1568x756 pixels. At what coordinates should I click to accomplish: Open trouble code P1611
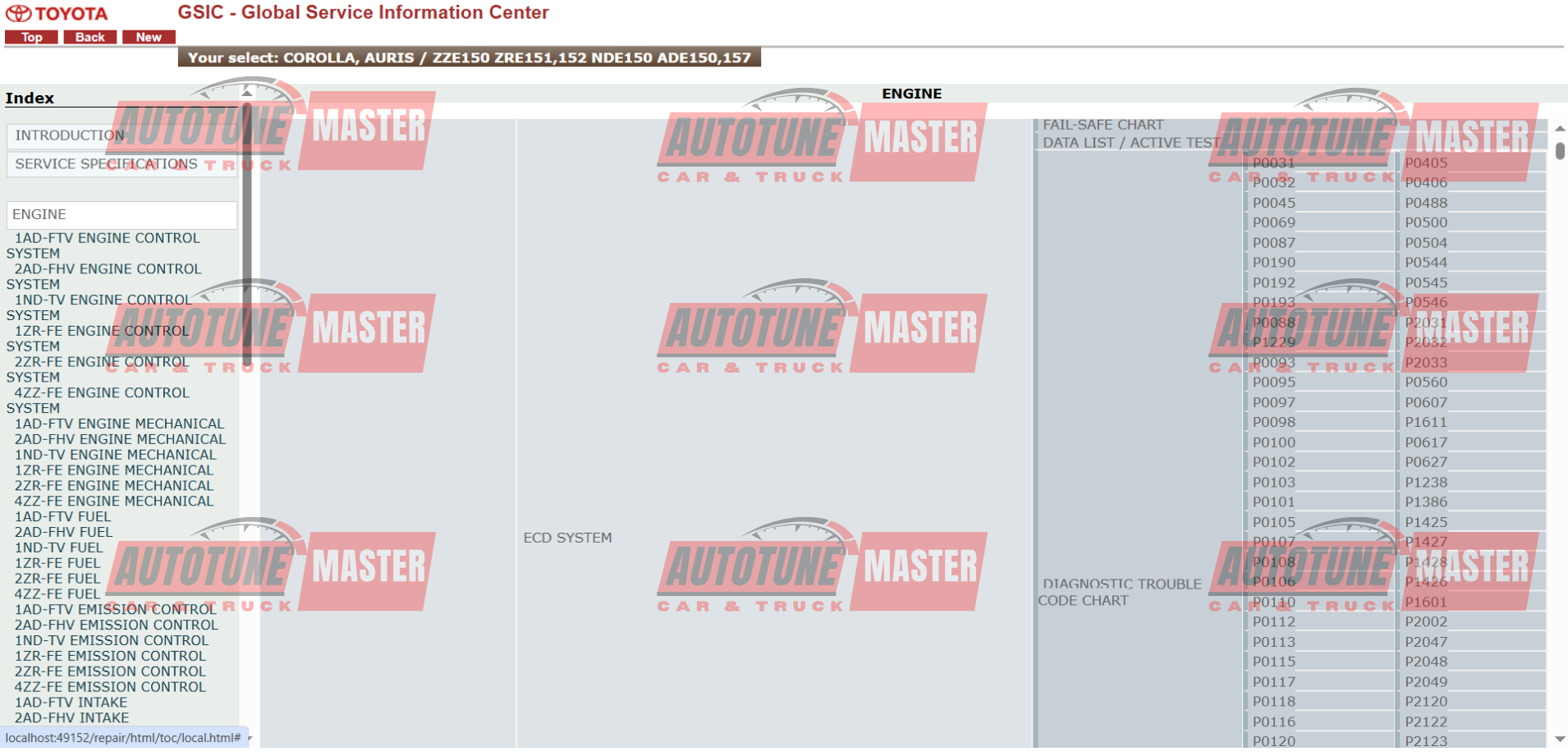(1426, 423)
